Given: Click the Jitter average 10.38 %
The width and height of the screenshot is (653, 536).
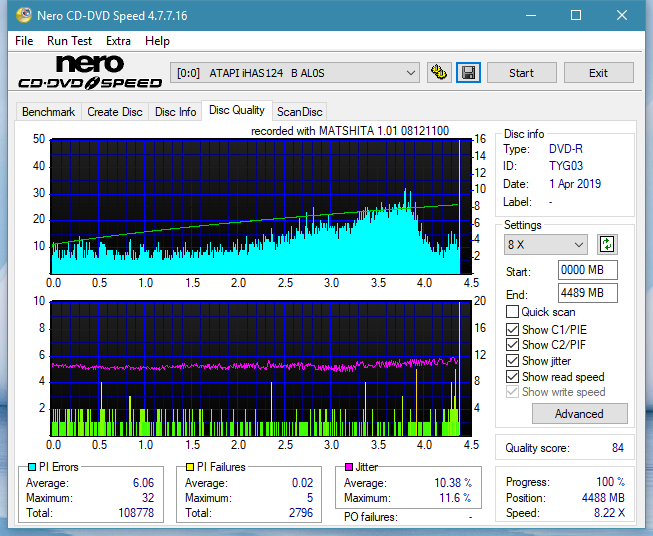Looking at the screenshot, I should click(x=453, y=482).
